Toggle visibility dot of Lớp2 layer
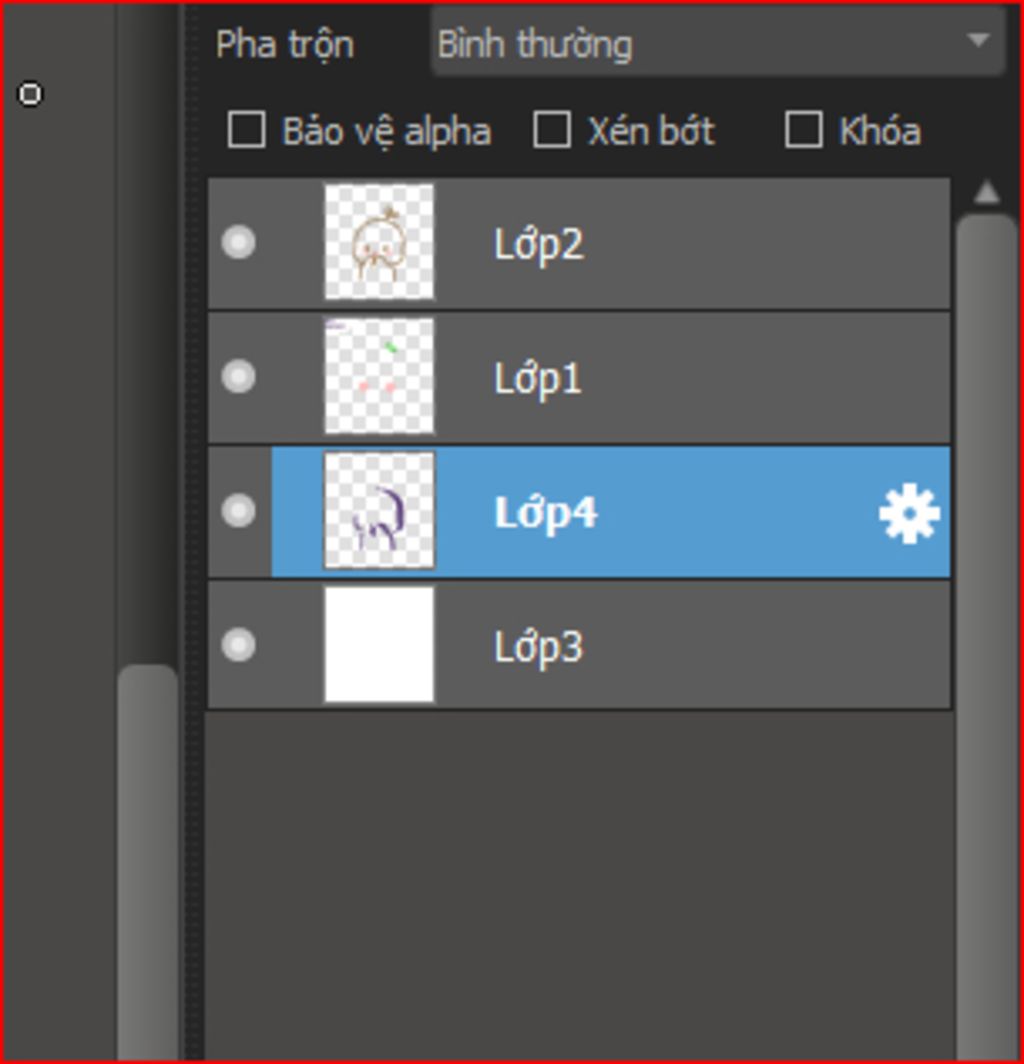This screenshot has width=1024, height=1064. click(238, 242)
